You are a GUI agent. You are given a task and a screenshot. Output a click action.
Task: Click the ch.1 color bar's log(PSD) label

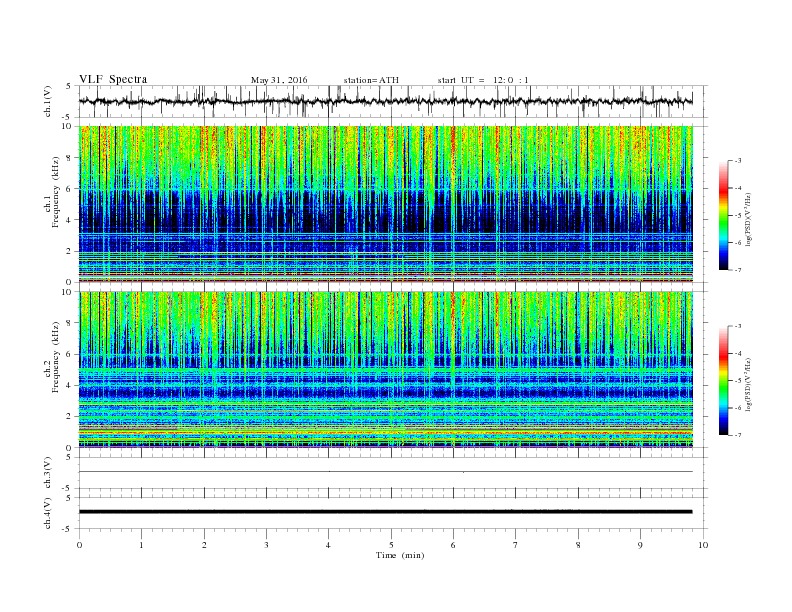click(749, 219)
